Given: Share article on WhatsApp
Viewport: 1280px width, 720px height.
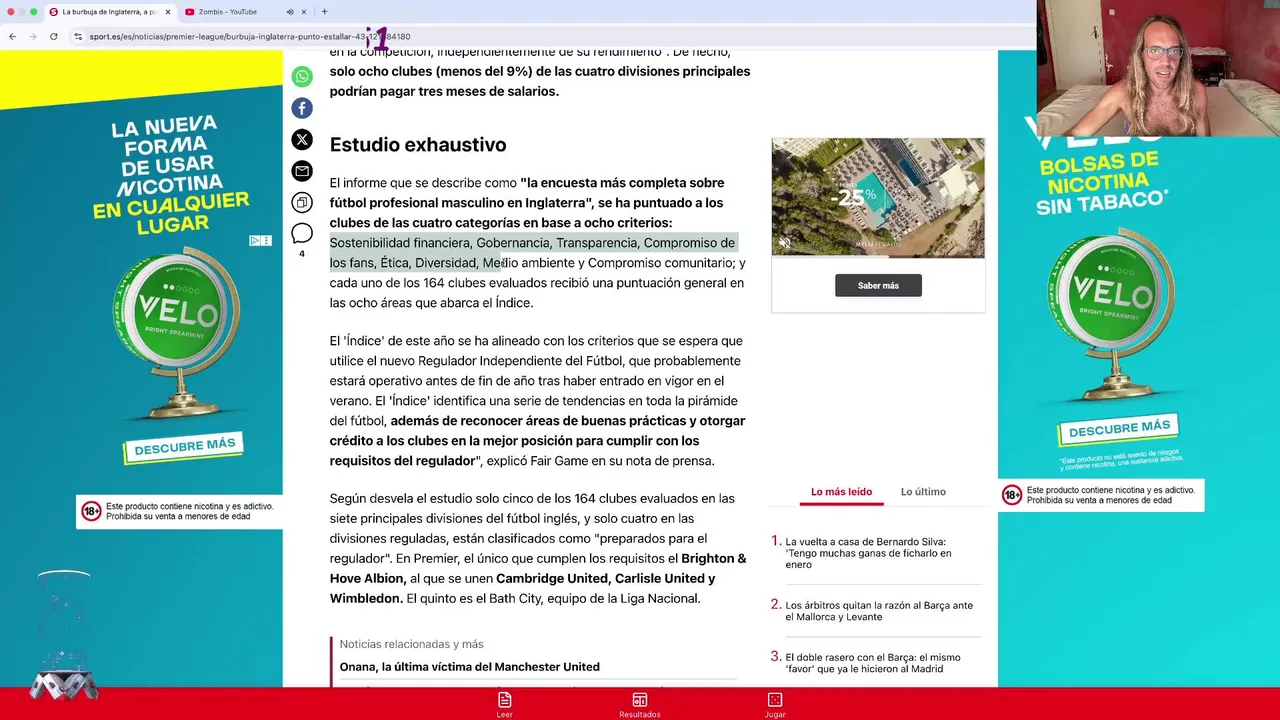Looking at the screenshot, I should (x=302, y=77).
